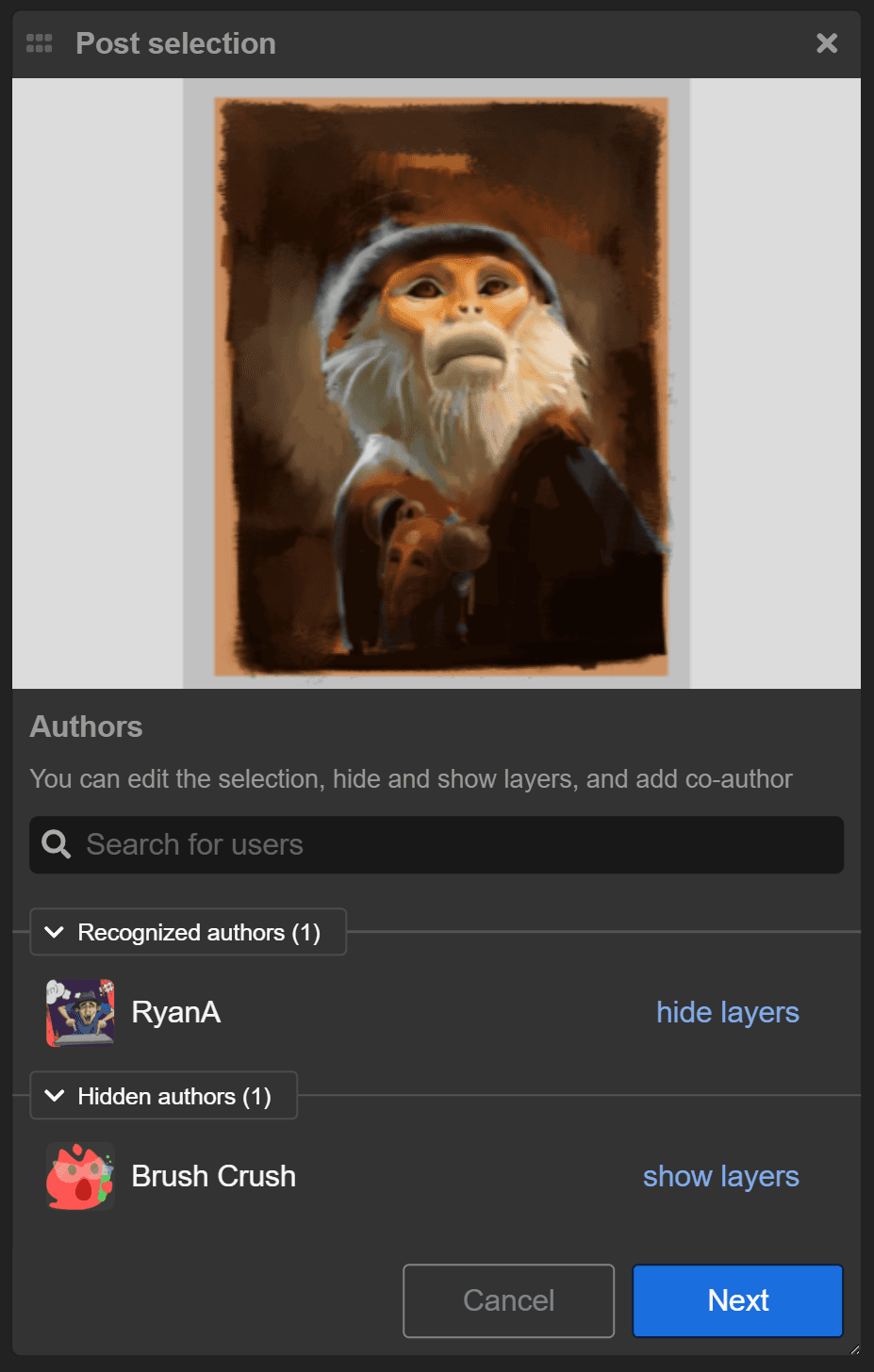Collapse Hidden authors using its chevron arrow
The height and width of the screenshot is (1372, 874).
[x=55, y=1096]
